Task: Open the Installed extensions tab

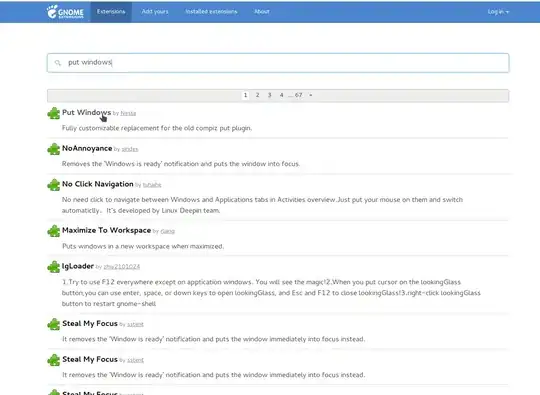Action: pyautogui.click(x=211, y=12)
